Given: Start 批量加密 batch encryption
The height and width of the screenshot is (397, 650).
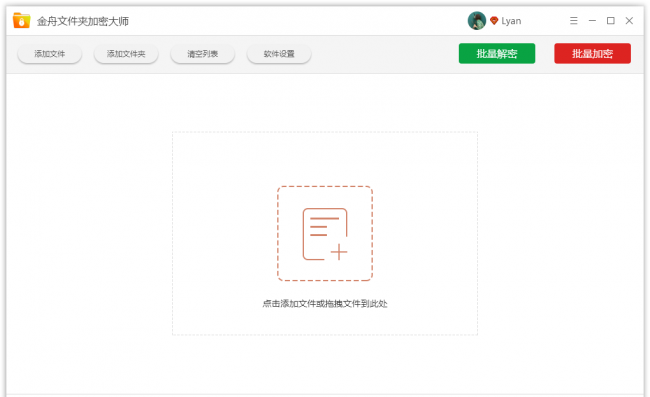Looking at the screenshot, I should pos(592,53).
